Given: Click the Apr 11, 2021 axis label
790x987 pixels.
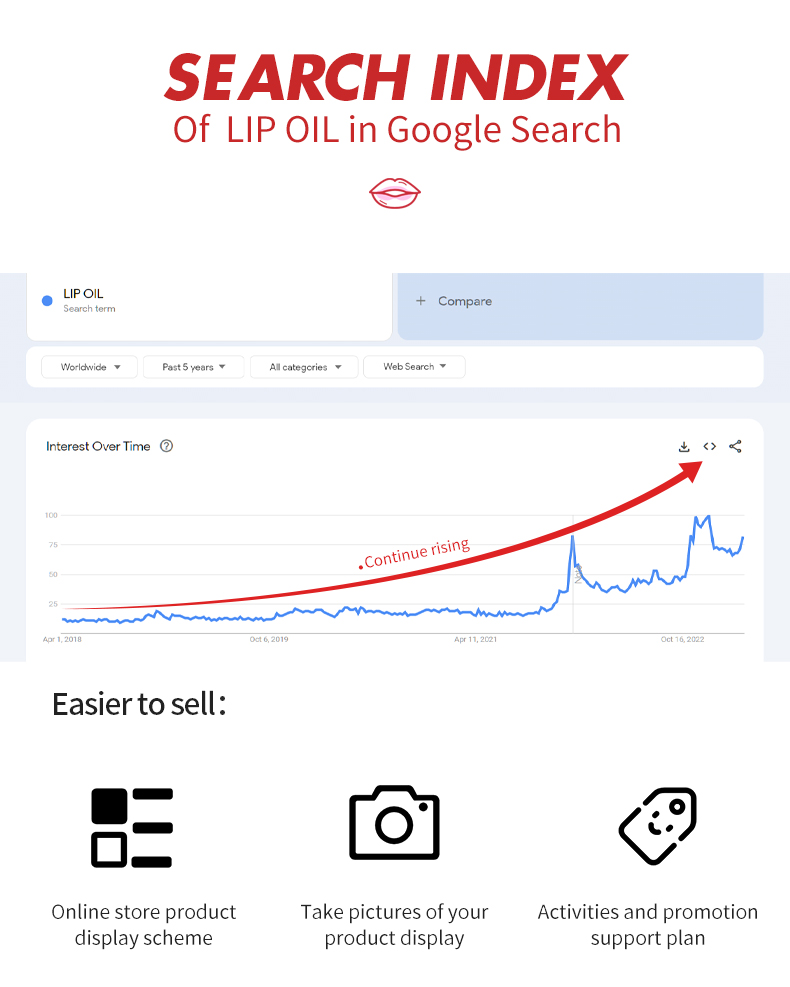Looking at the screenshot, I should click(475, 639).
